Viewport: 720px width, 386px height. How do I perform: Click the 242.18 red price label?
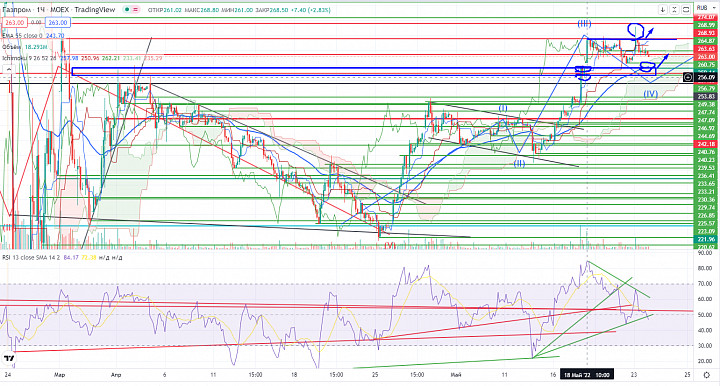pos(706,144)
